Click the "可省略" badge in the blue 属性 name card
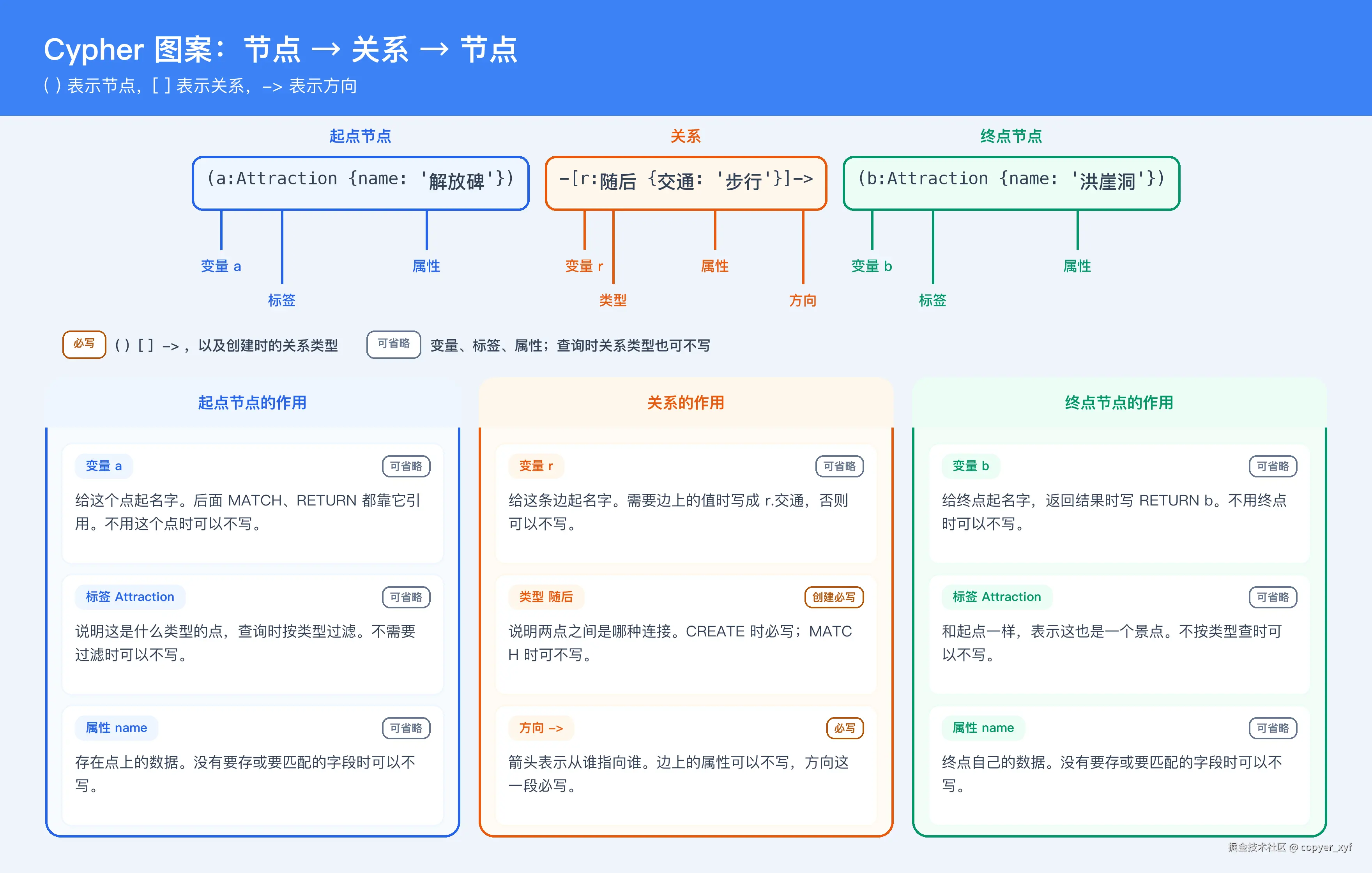 tap(406, 728)
